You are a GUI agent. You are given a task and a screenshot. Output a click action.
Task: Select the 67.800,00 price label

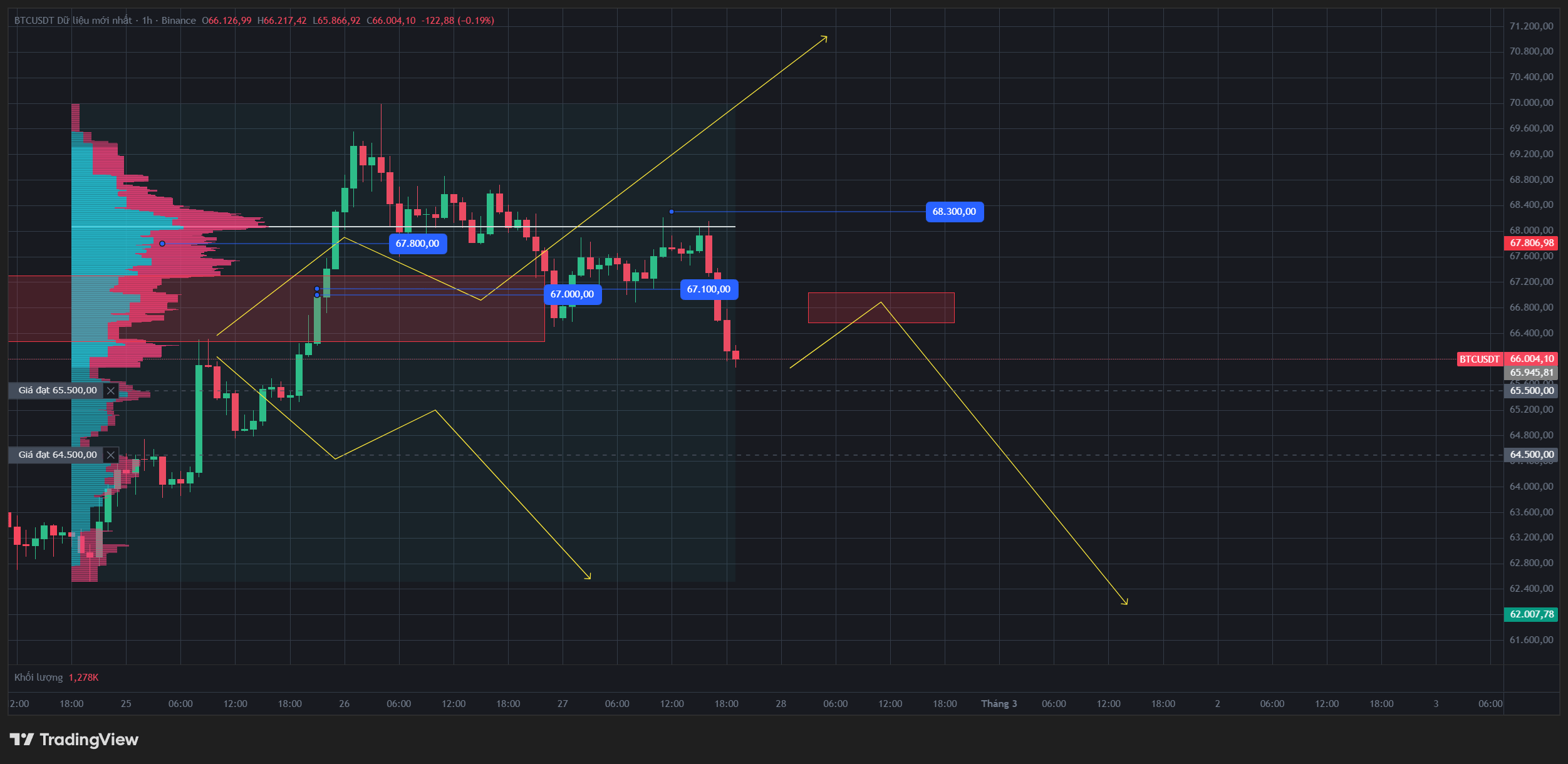(x=417, y=244)
